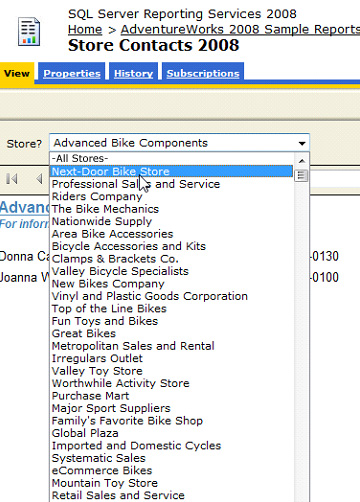Go to first page arrow icon
360x502 pixels.
tap(12, 179)
